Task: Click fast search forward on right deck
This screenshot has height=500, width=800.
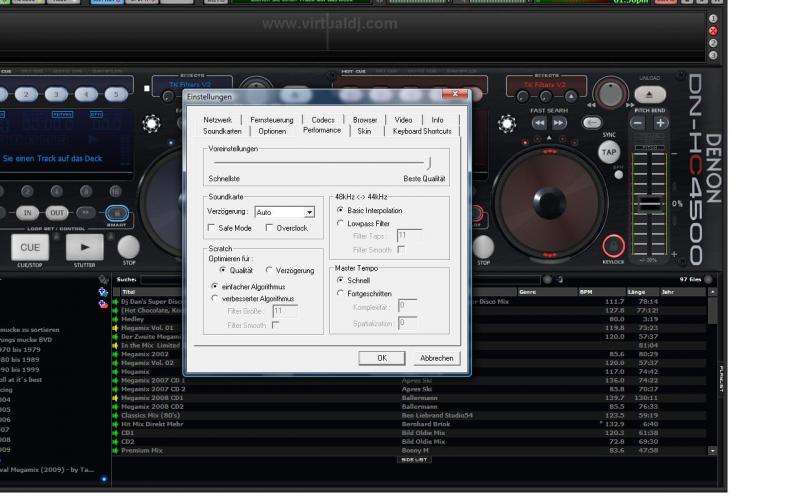Action: click(559, 123)
